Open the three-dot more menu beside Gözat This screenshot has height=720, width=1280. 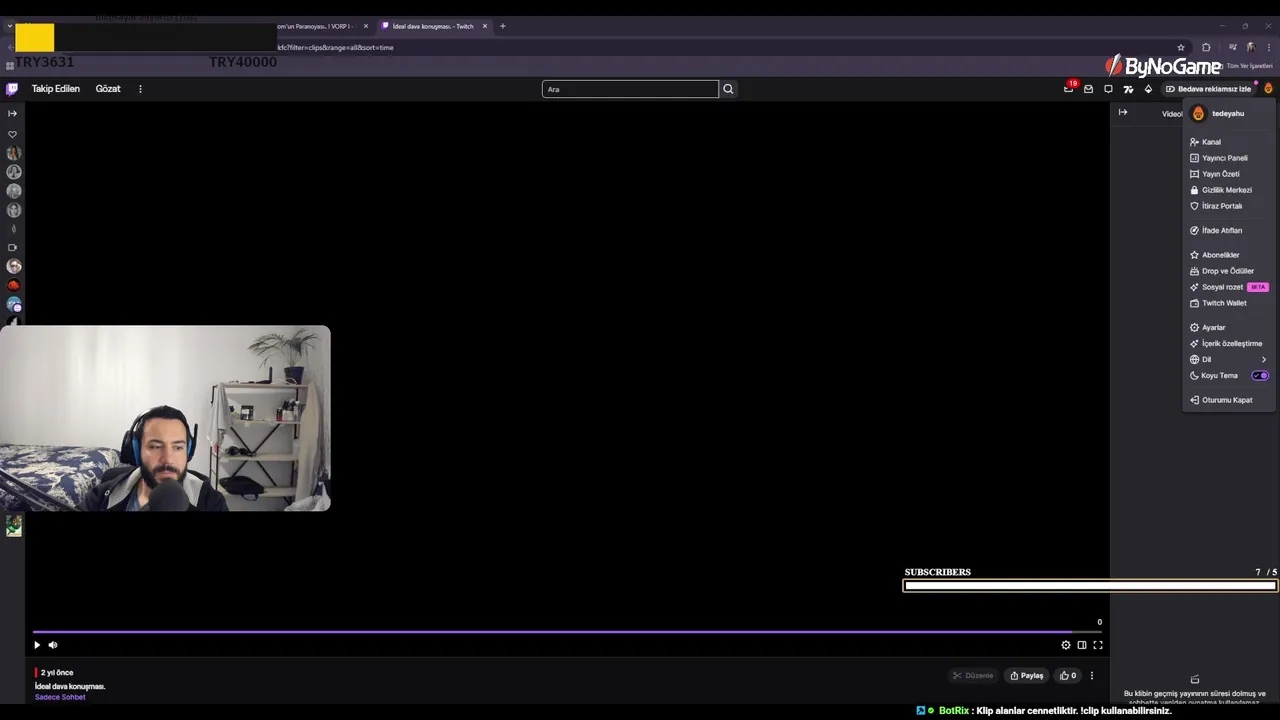(140, 89)
